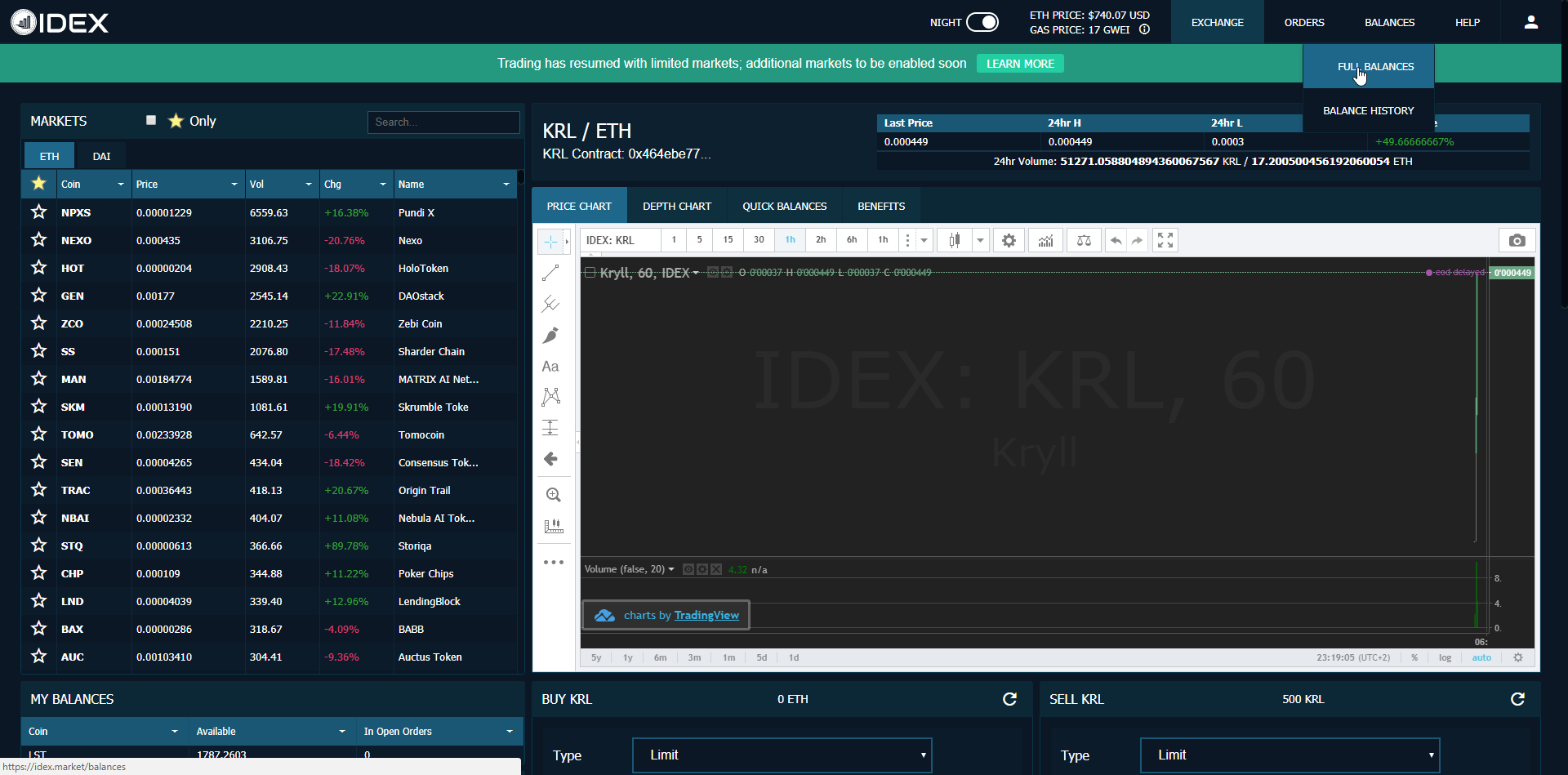Click the left-arrow back icon in drawing toolbar

(x=550, y=459)
